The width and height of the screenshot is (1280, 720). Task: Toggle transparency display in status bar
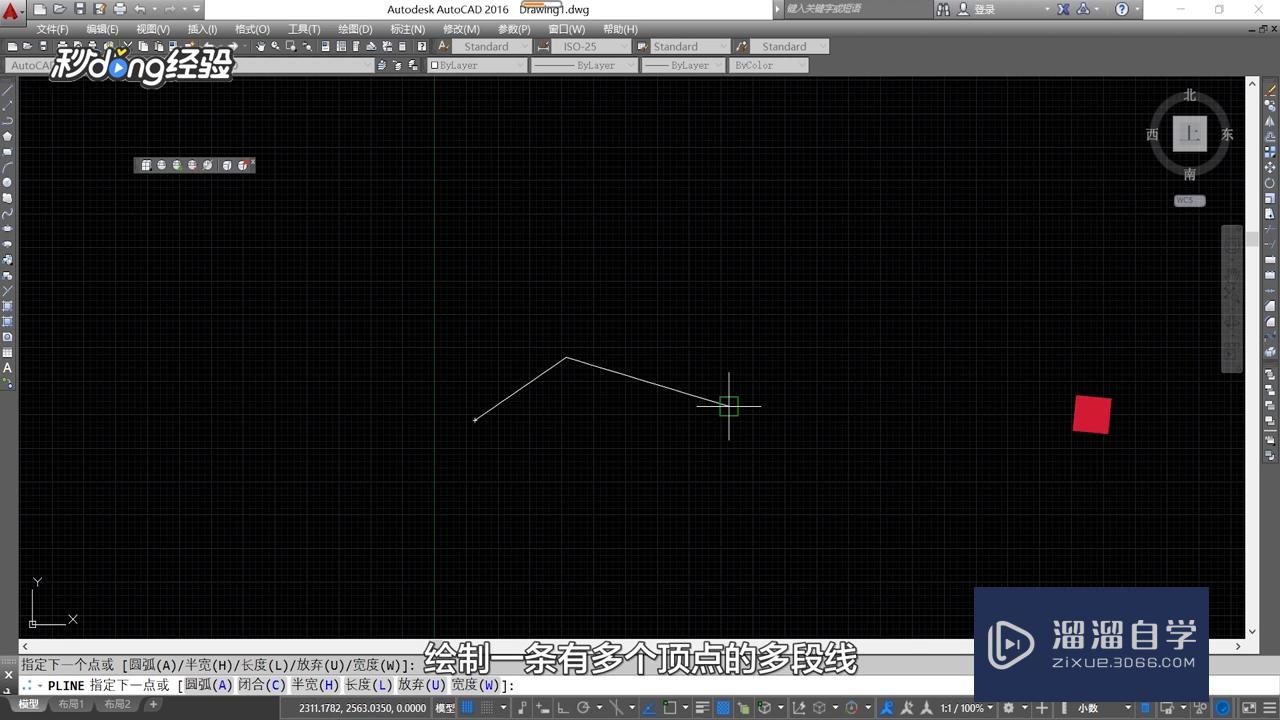pyautogui.click(x=722, y=708)
